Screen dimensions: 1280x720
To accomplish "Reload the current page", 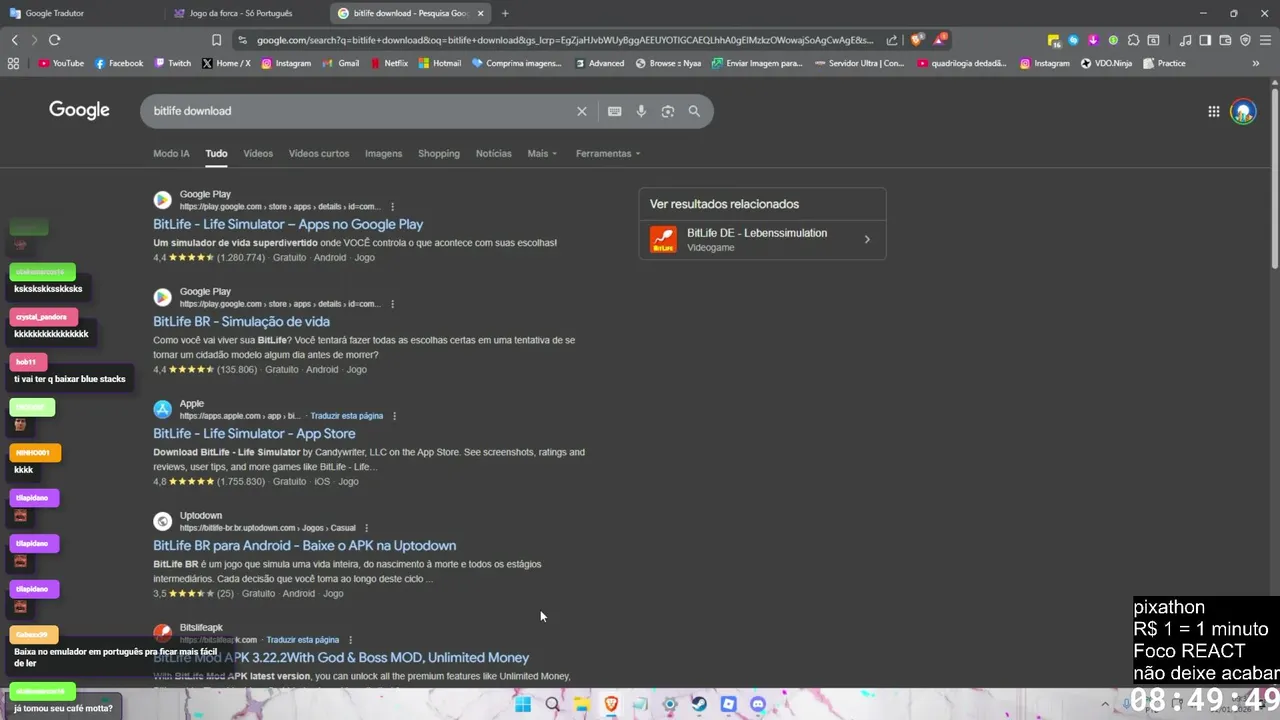I will point(54,40).
